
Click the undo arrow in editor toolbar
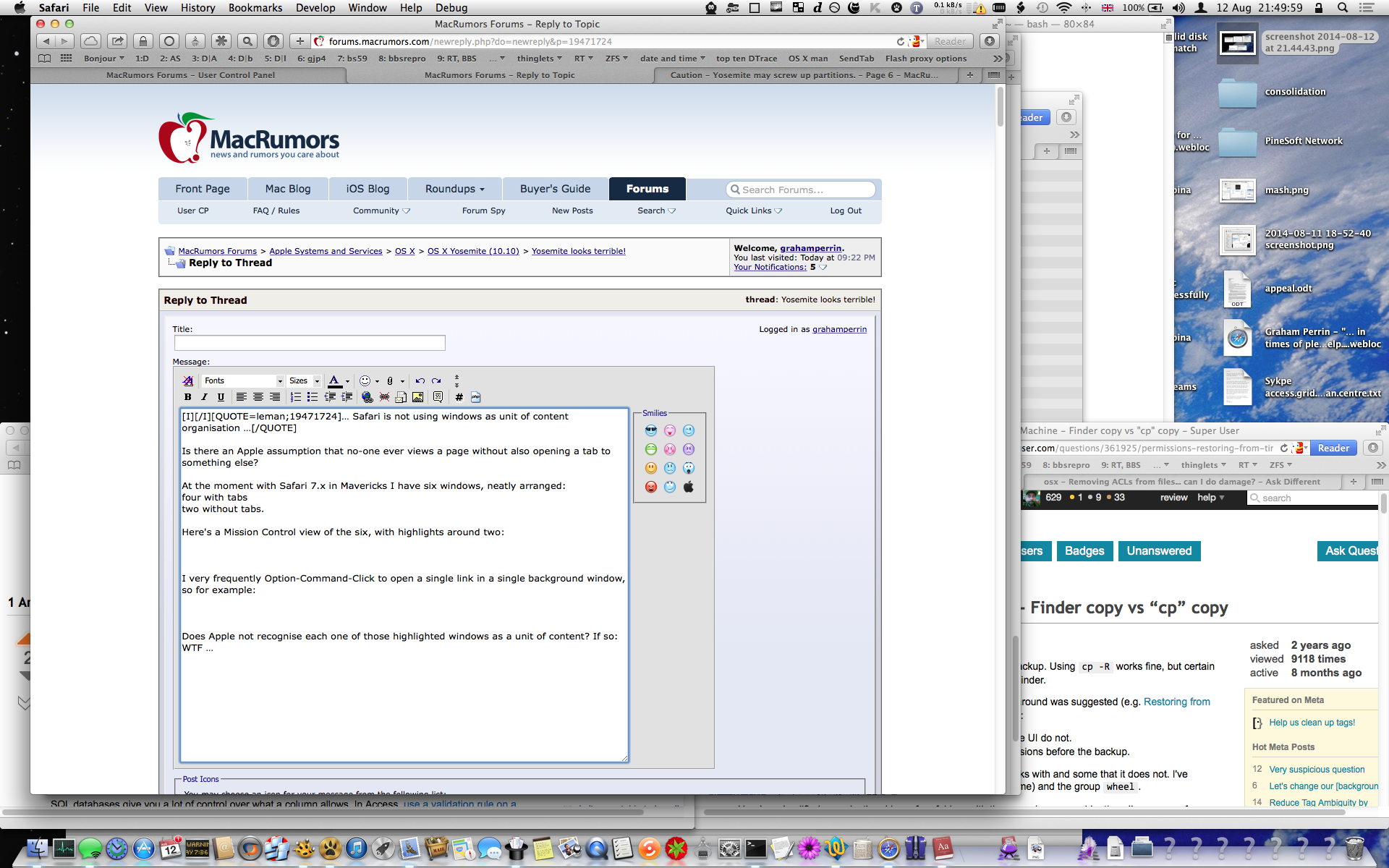pyautogui.click(x=420, y=380)
